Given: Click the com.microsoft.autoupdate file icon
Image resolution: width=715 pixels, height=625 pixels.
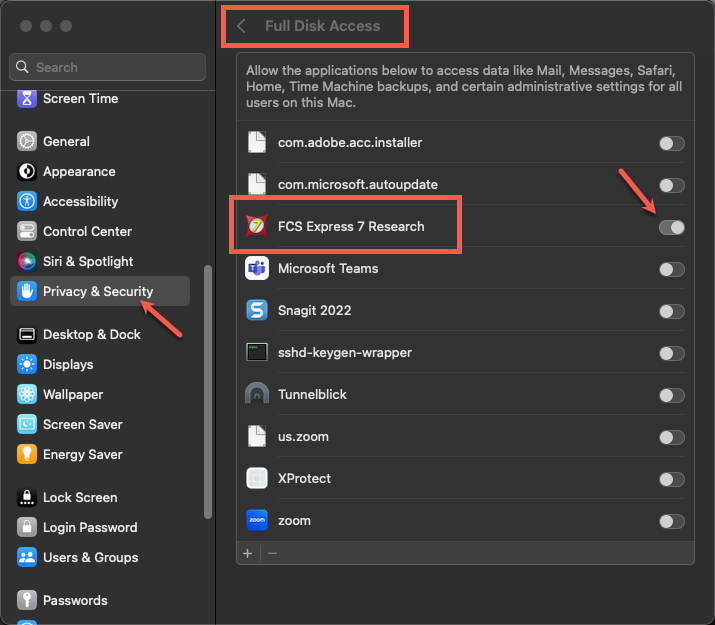Looking at the screenshot, I should pyautogui.click(x=257, y=183).
